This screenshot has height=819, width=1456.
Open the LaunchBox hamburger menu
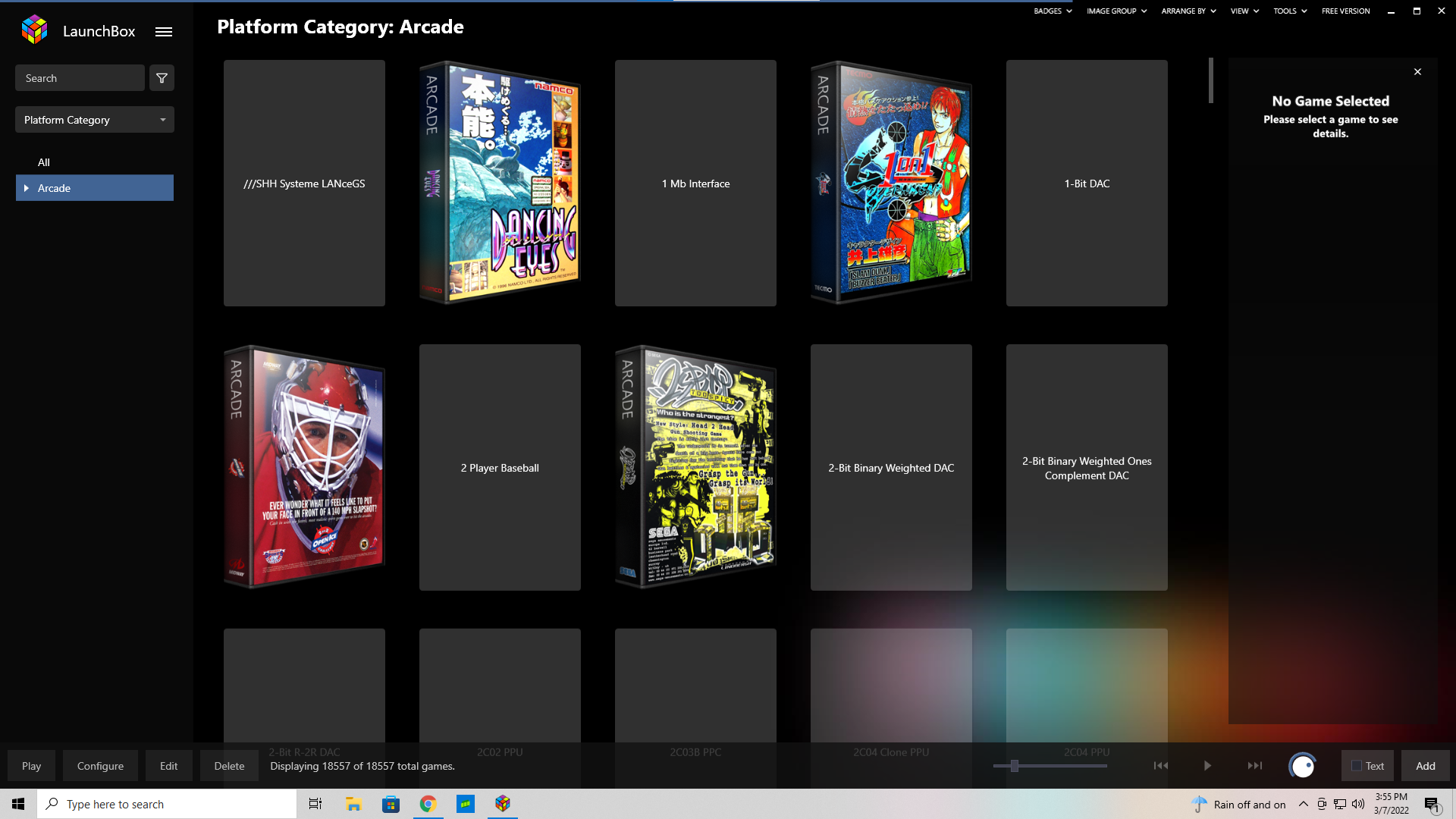coord(164,32)
